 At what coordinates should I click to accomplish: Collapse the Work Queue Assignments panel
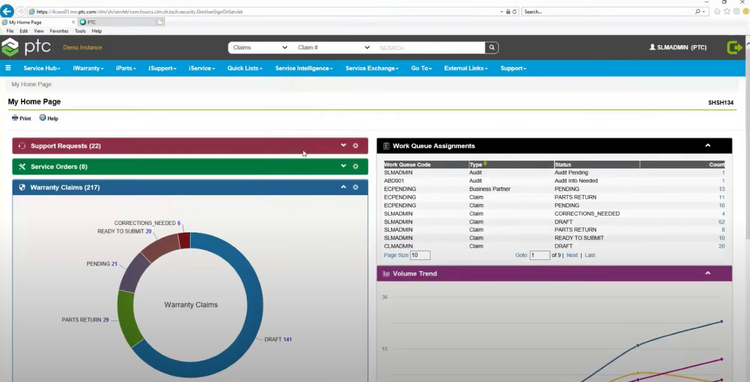point(708,145)
